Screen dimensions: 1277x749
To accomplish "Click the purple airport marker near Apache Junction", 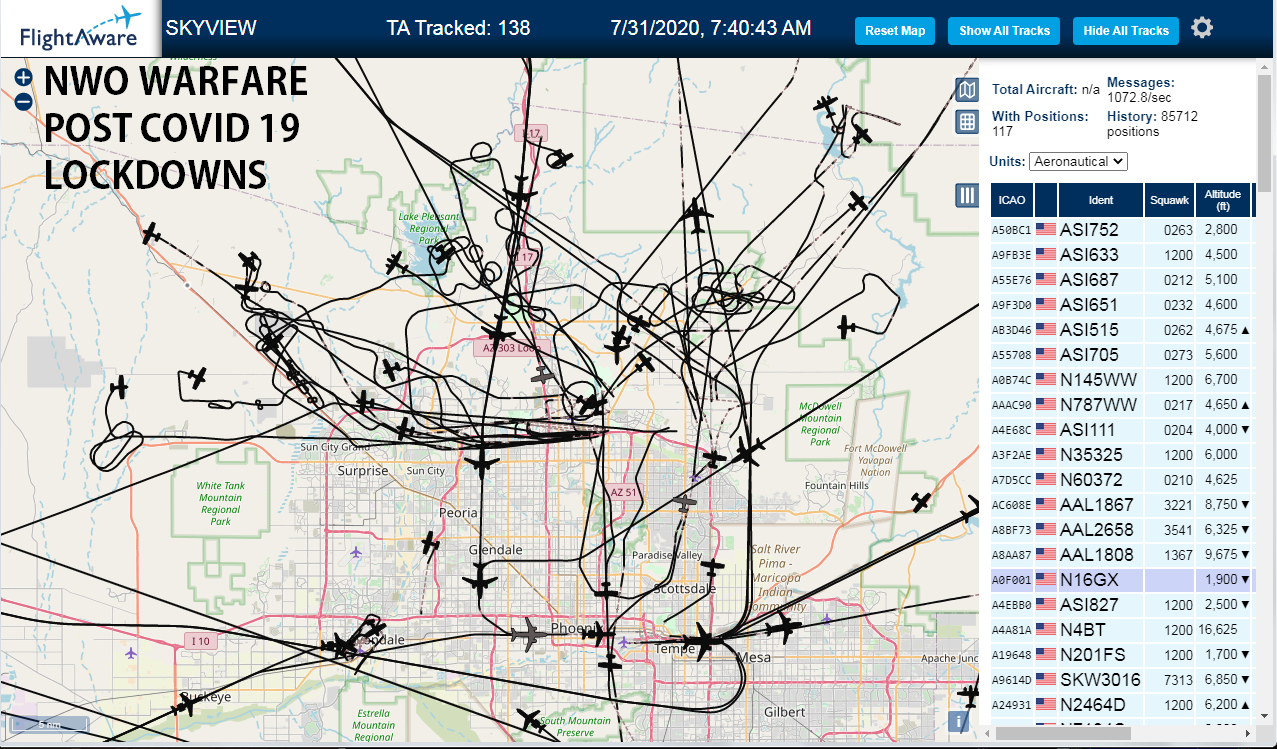I will coord(826,620).
